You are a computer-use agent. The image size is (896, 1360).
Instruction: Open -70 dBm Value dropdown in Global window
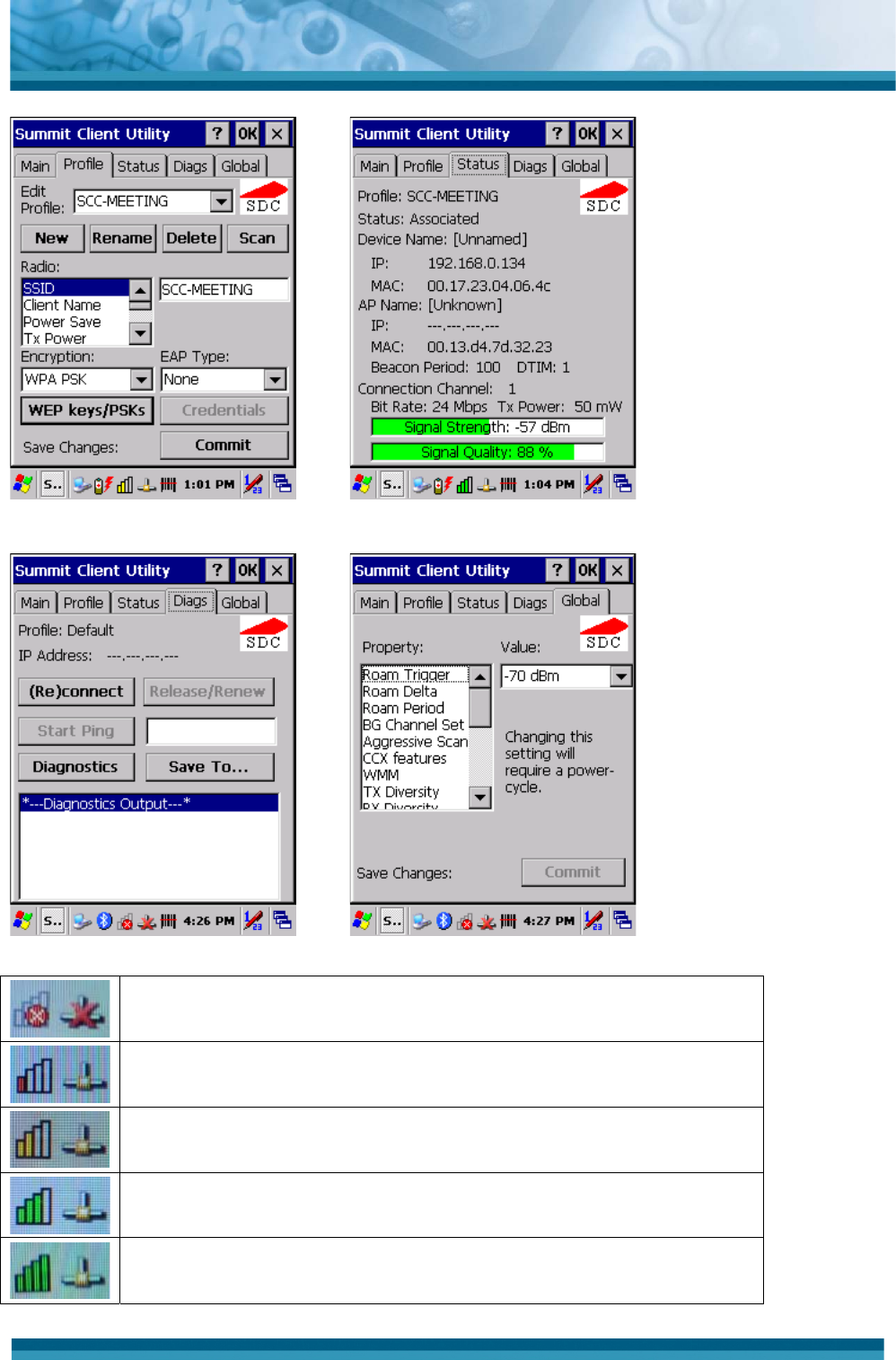coord(620,676)
